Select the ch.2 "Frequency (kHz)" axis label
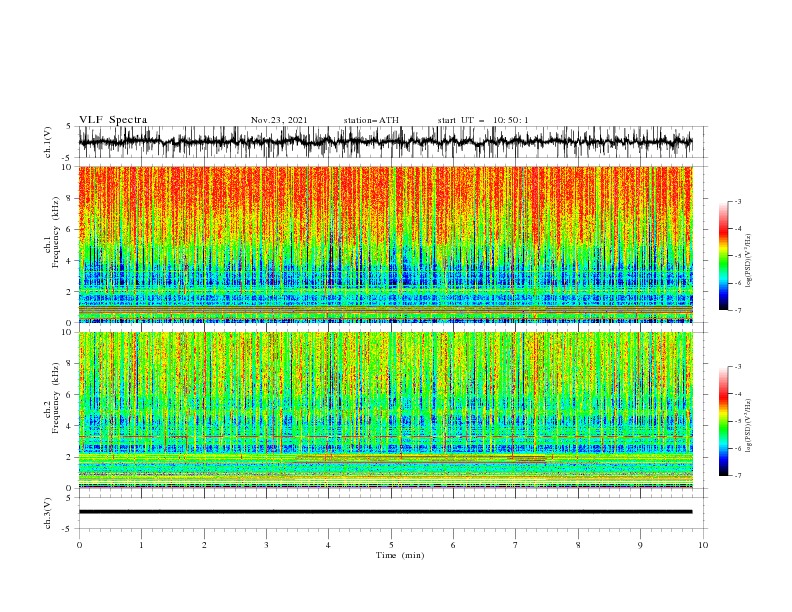Screen dimensions: 792x612 [56, 398]
